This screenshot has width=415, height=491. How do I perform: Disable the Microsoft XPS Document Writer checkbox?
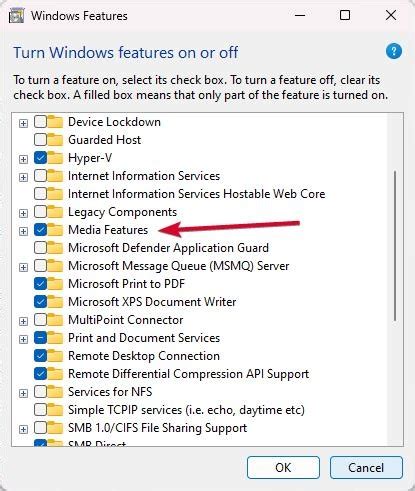[x=40, y=302]
